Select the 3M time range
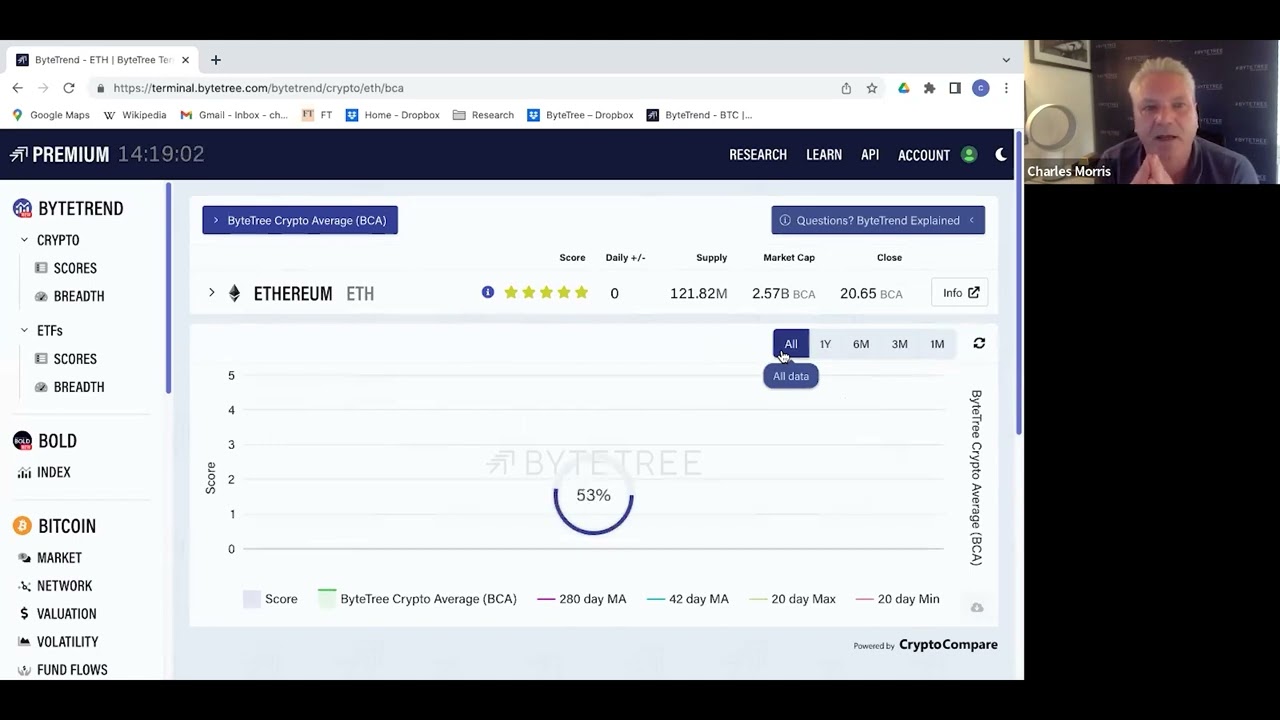This screenshot has width=1280, height=720. 900,344
